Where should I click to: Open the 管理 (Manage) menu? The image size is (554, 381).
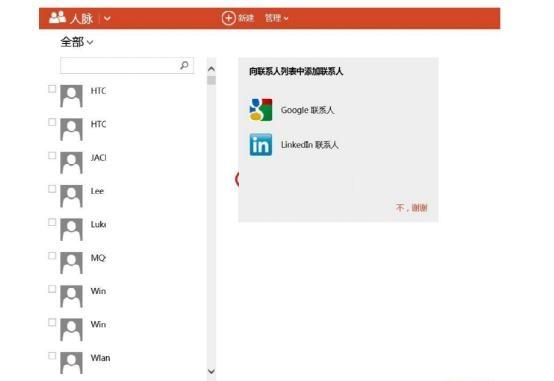[x=276, y=18]
